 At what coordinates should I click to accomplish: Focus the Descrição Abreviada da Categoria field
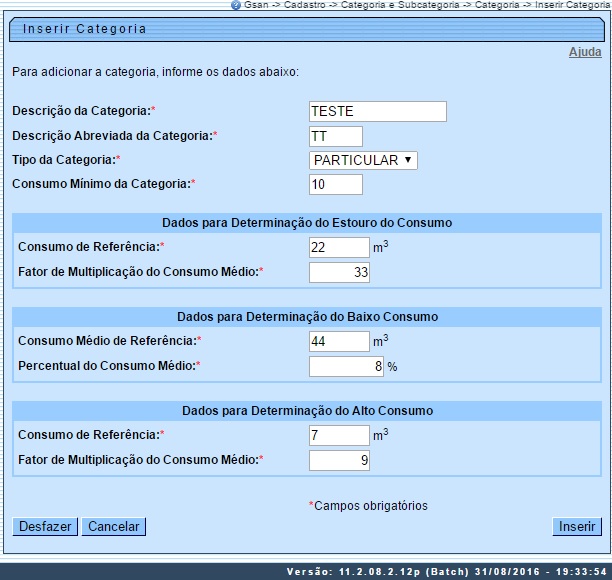(x=336, y=137)
